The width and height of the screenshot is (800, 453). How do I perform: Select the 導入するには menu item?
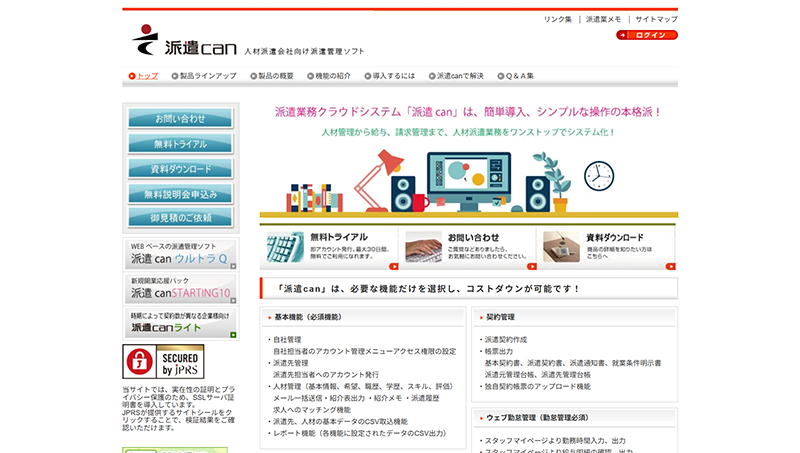(x=390, y=76)
